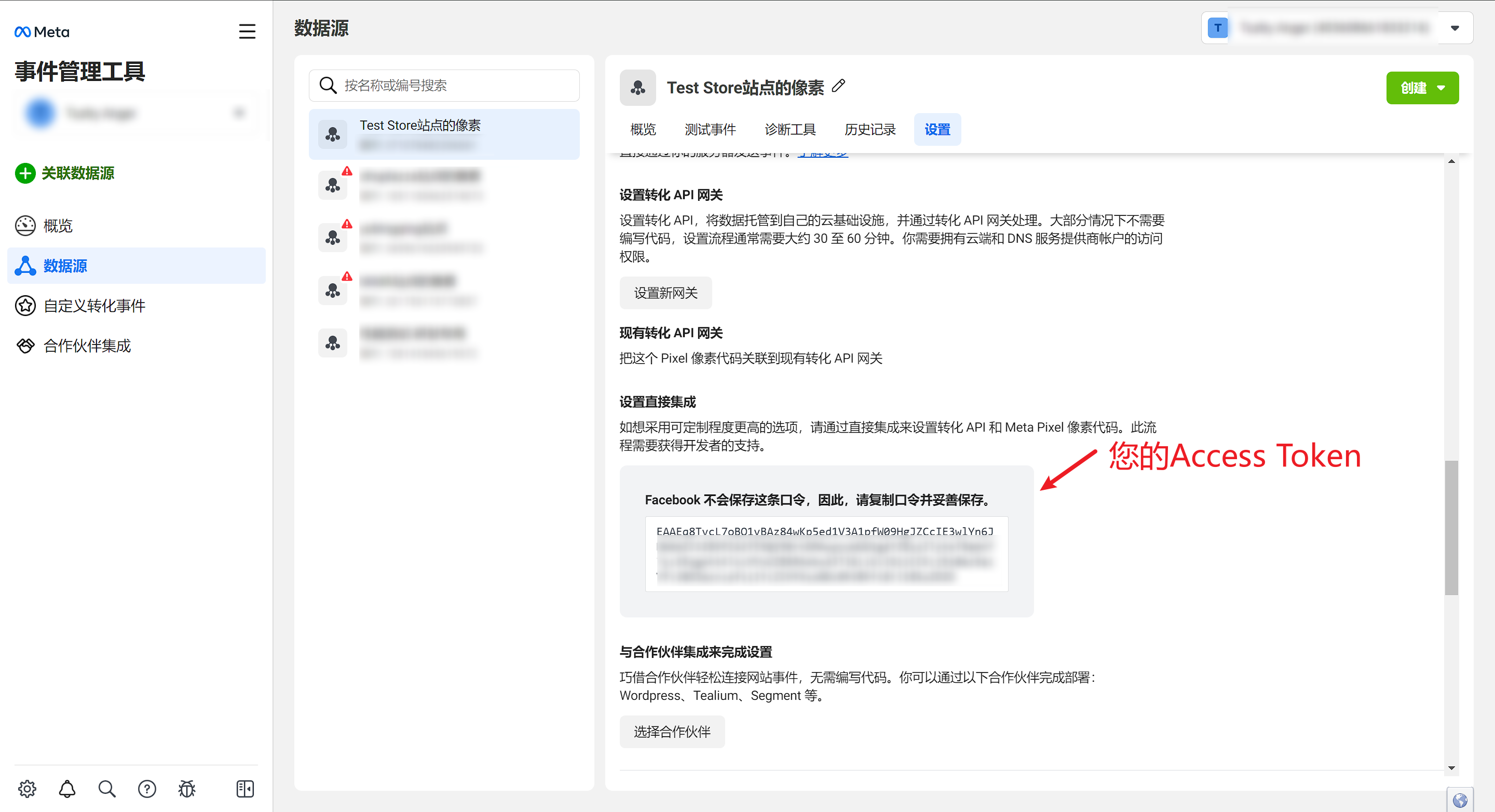This screenshot has height=812, width=1495.
Task: Click the collapse sidebar panel icon
Action: pyautogui.click(x=246, y=789)
